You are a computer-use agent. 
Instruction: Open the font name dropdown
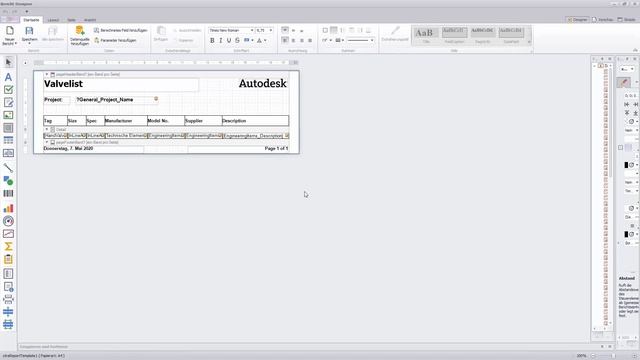[252, 30]
